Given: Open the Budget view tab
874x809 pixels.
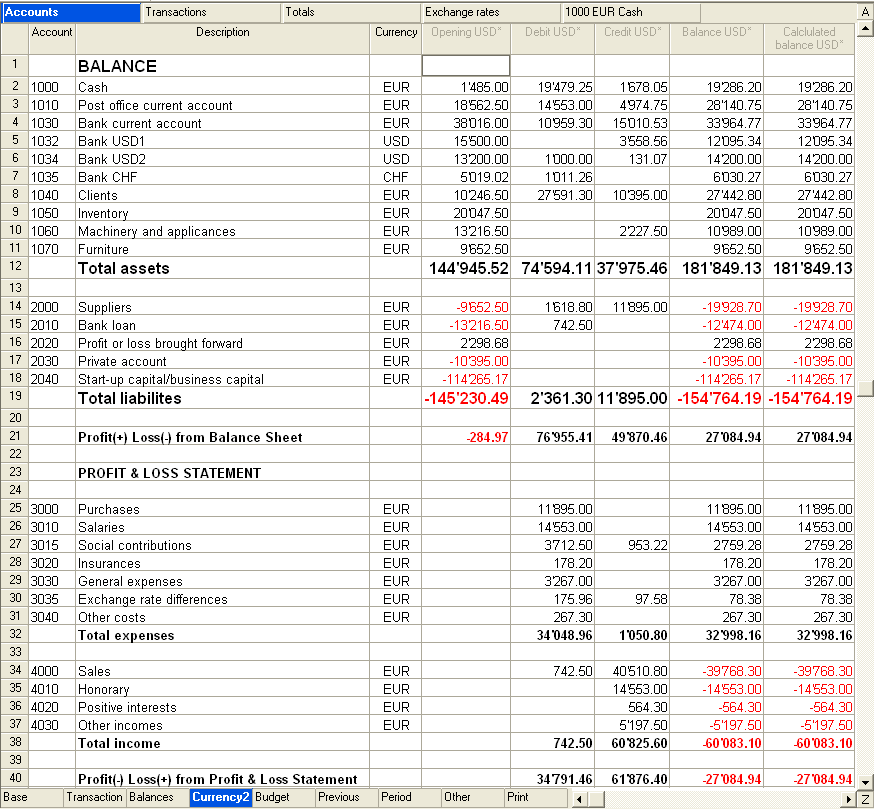Looking at the screenshot, I should pyautogui.click(x=284, y=797).
